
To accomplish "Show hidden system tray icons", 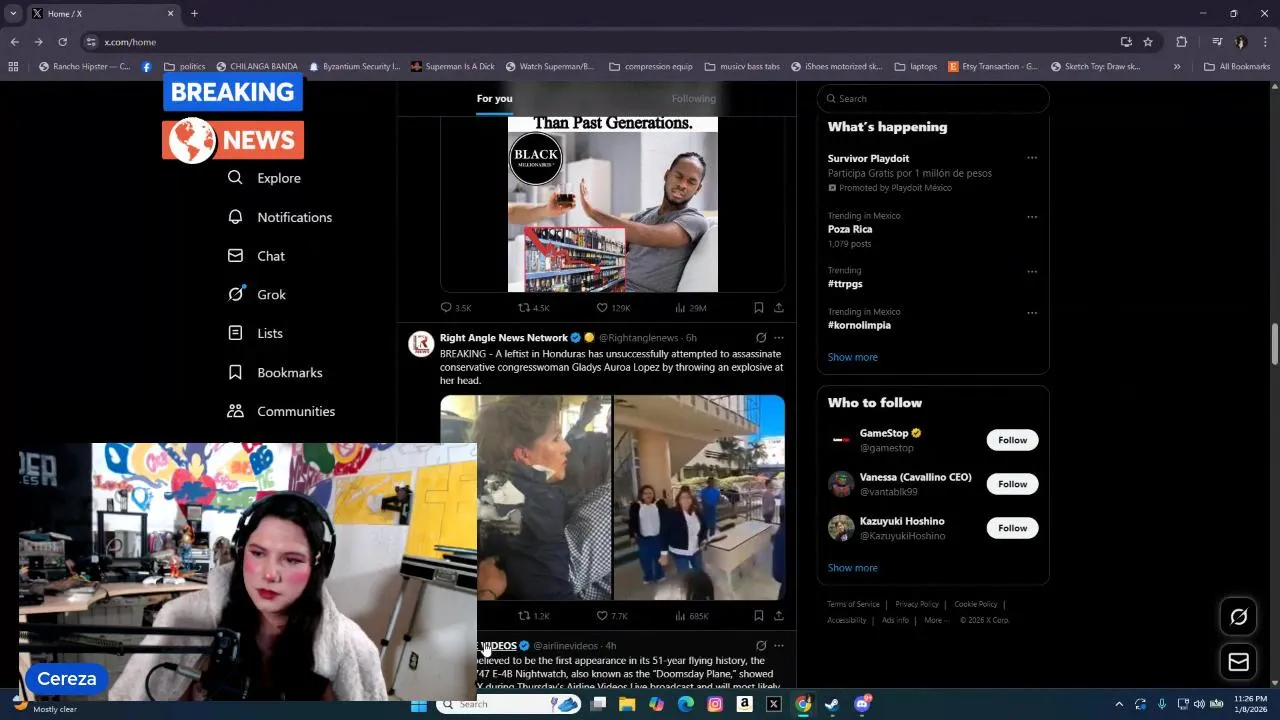I will [1119, 704].
